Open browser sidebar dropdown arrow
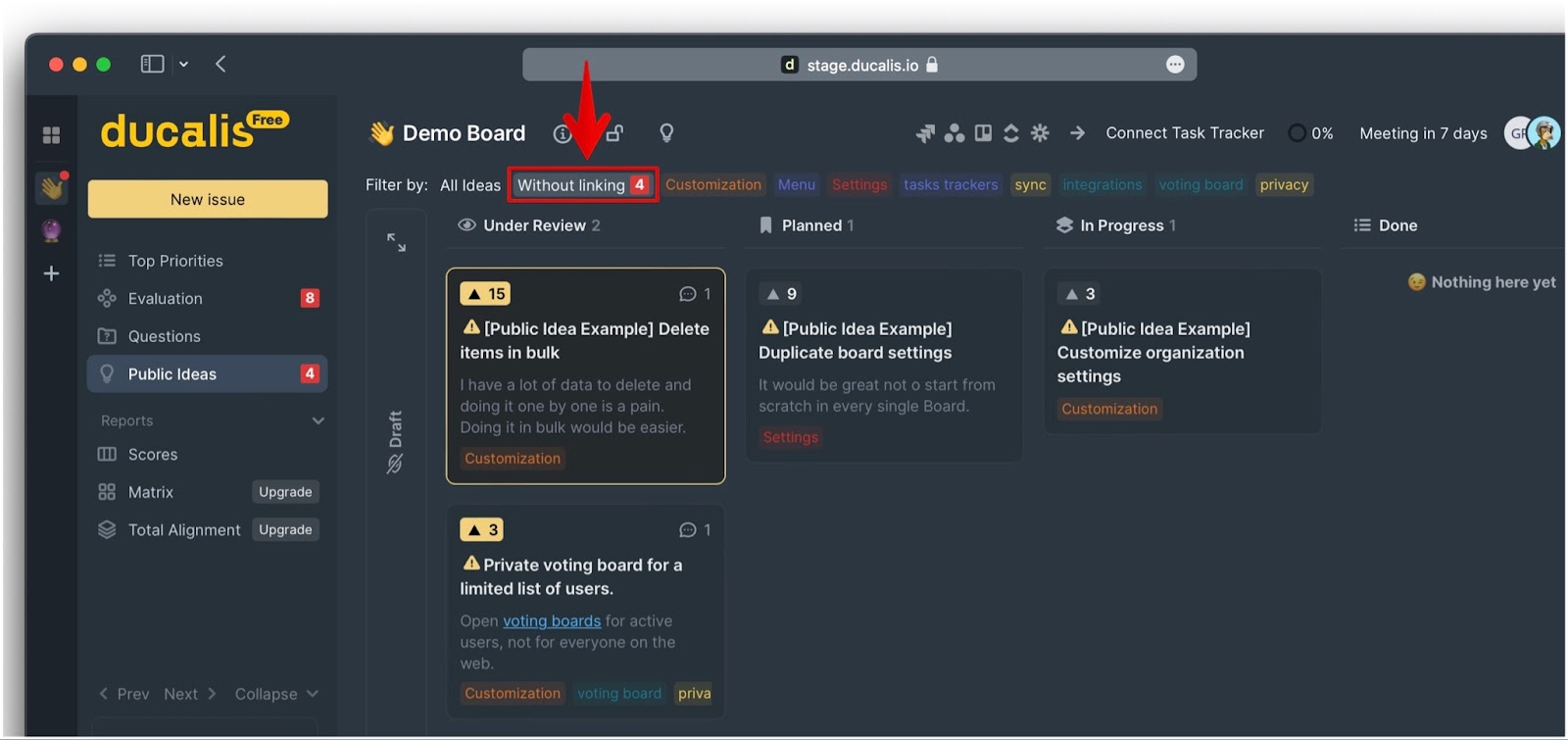 point(183,64)
